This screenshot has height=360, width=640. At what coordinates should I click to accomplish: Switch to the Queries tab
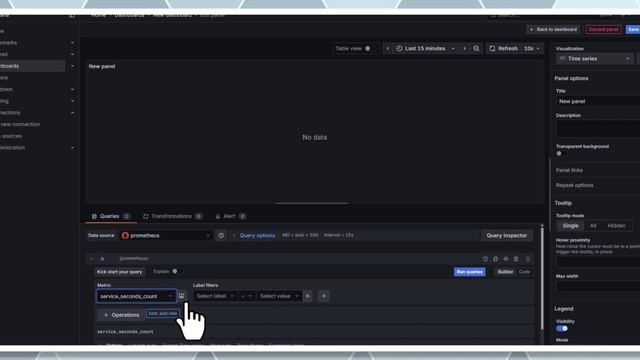pos(111,216)
